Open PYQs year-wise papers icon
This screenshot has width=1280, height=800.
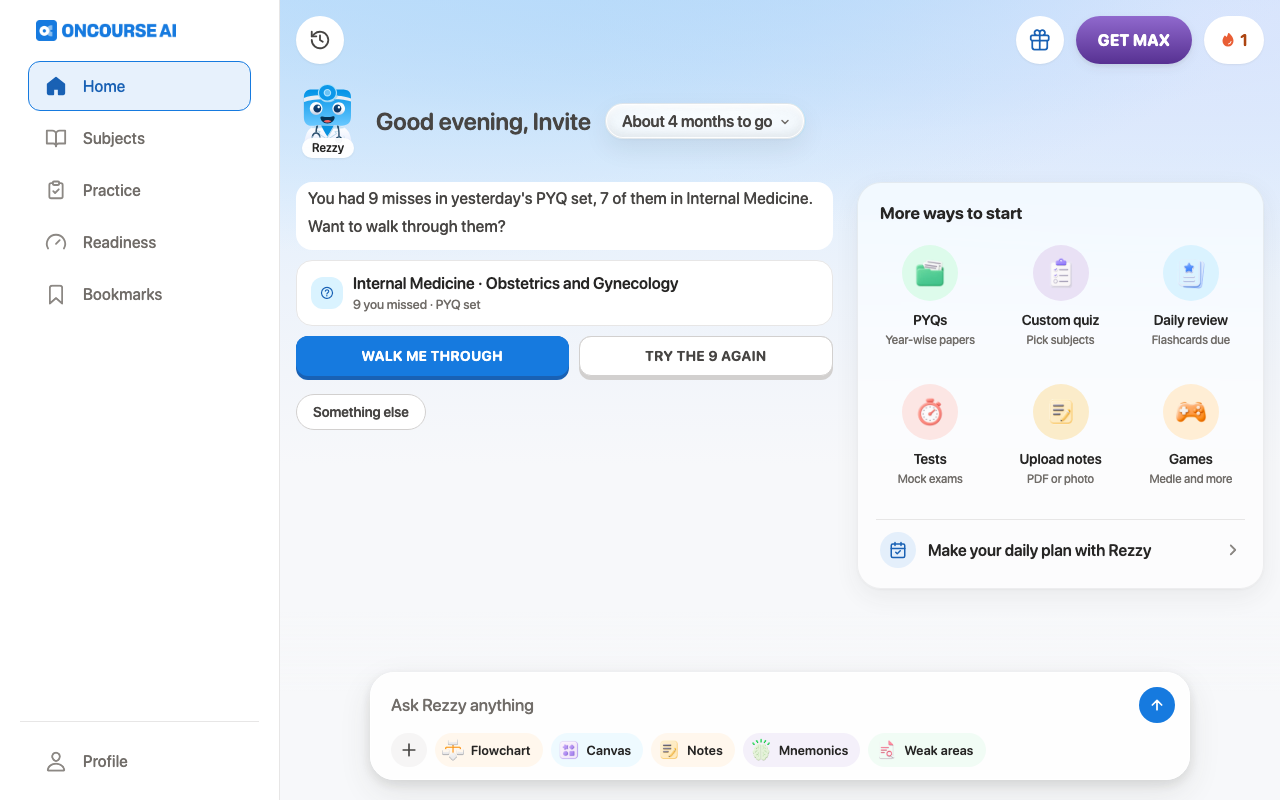930,273
